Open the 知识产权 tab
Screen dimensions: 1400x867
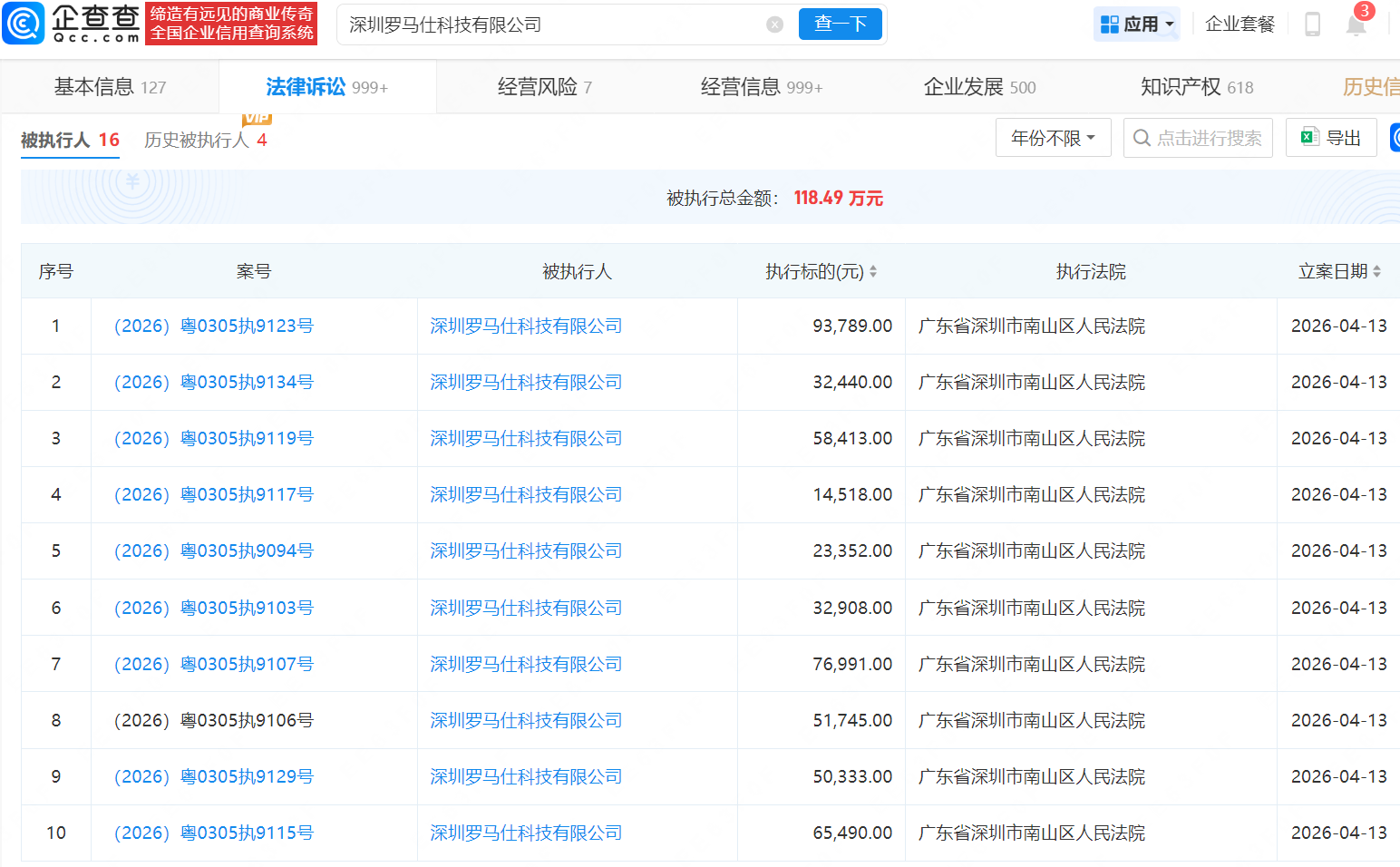[x=1196, y=87]
